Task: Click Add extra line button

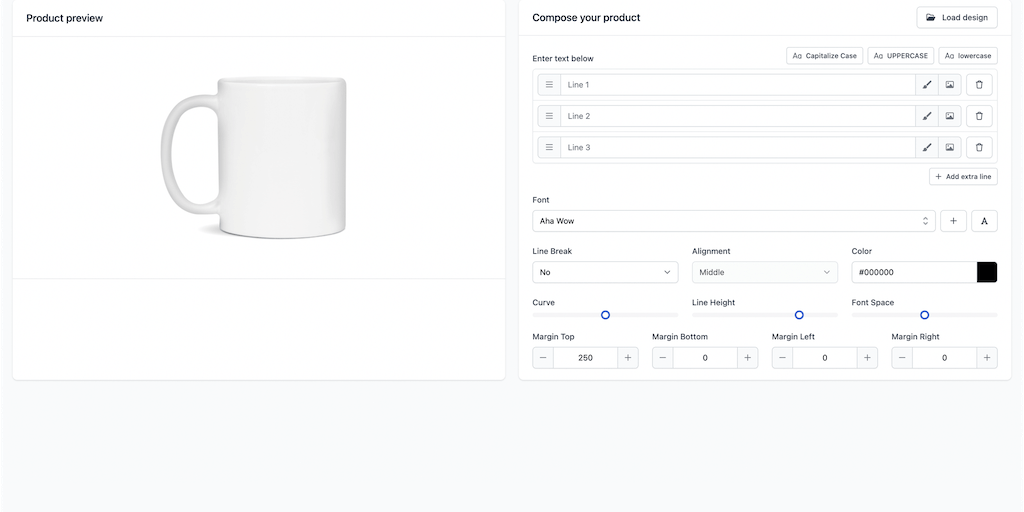Action: (963, 177)
